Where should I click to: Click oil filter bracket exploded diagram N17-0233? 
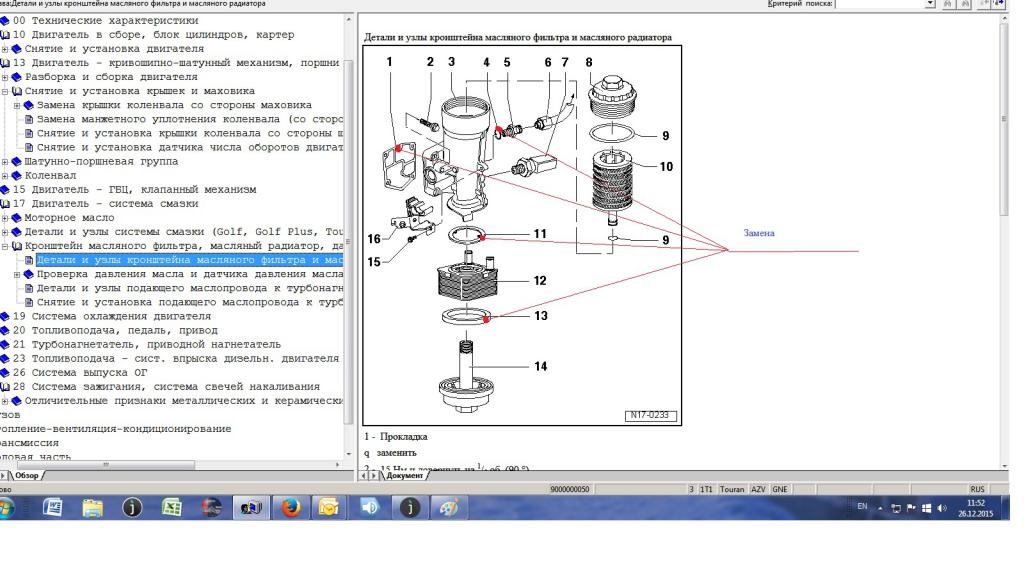522,235
